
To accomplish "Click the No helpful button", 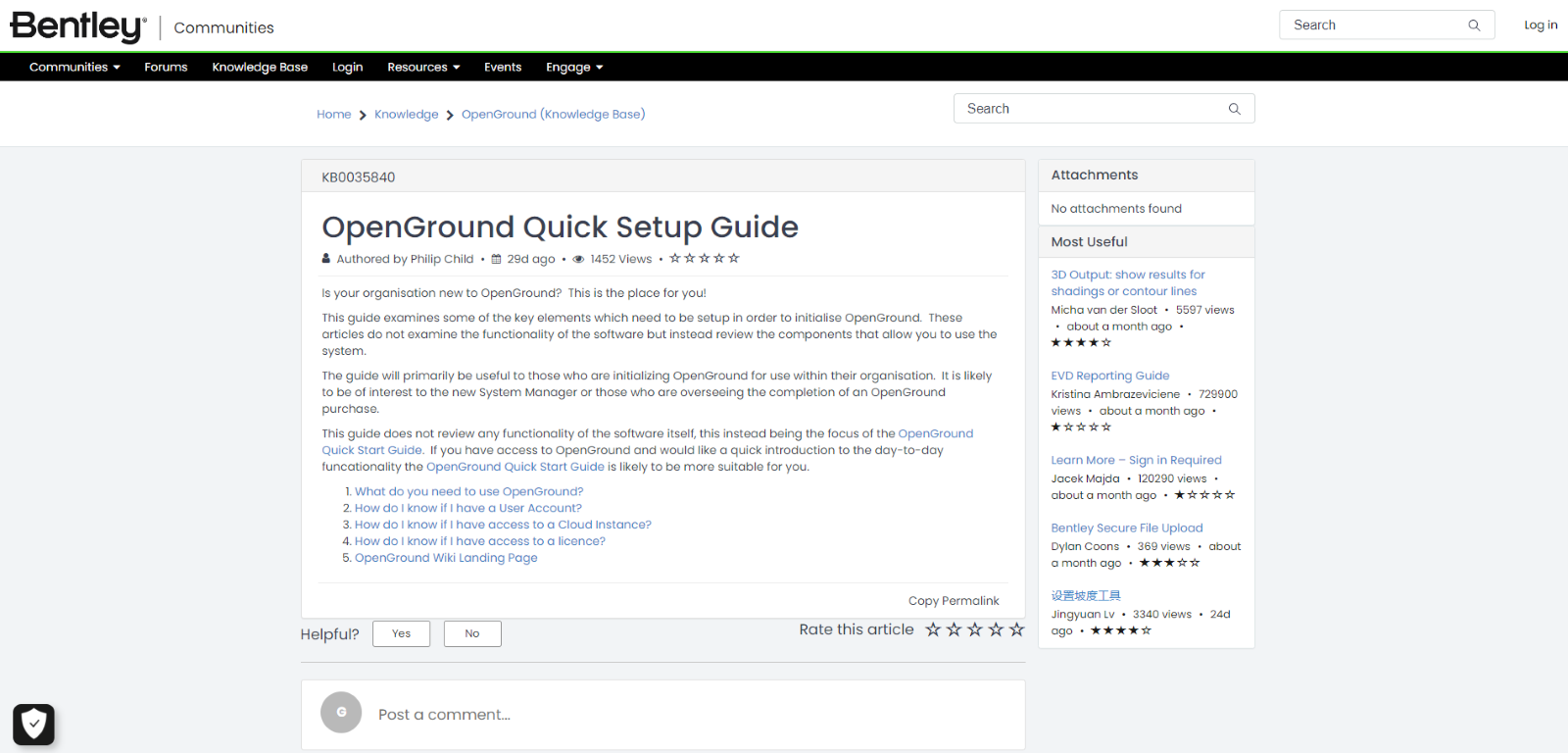I will pyautogui.click(x=472, y=633).
